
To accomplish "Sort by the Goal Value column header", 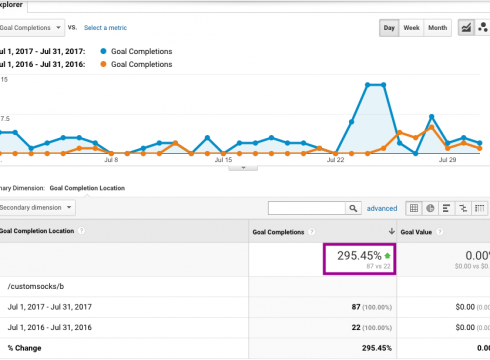I will click(x=416, y=232).
